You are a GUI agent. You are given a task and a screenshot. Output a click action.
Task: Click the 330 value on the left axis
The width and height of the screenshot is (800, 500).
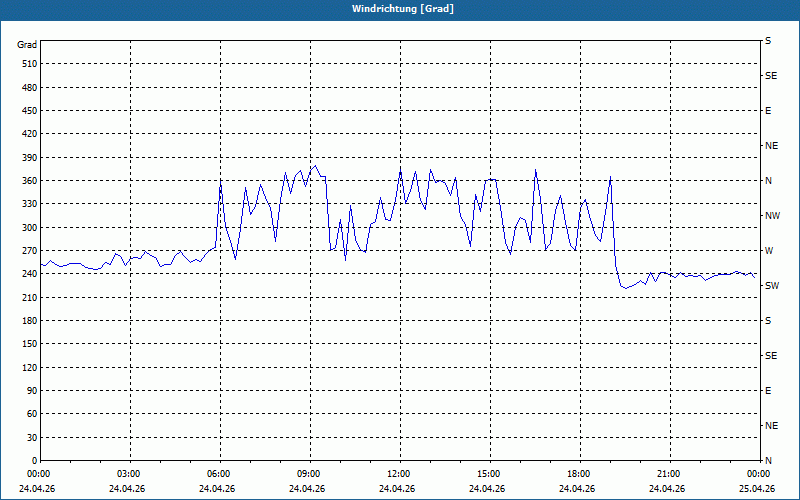tap(30, 204)
